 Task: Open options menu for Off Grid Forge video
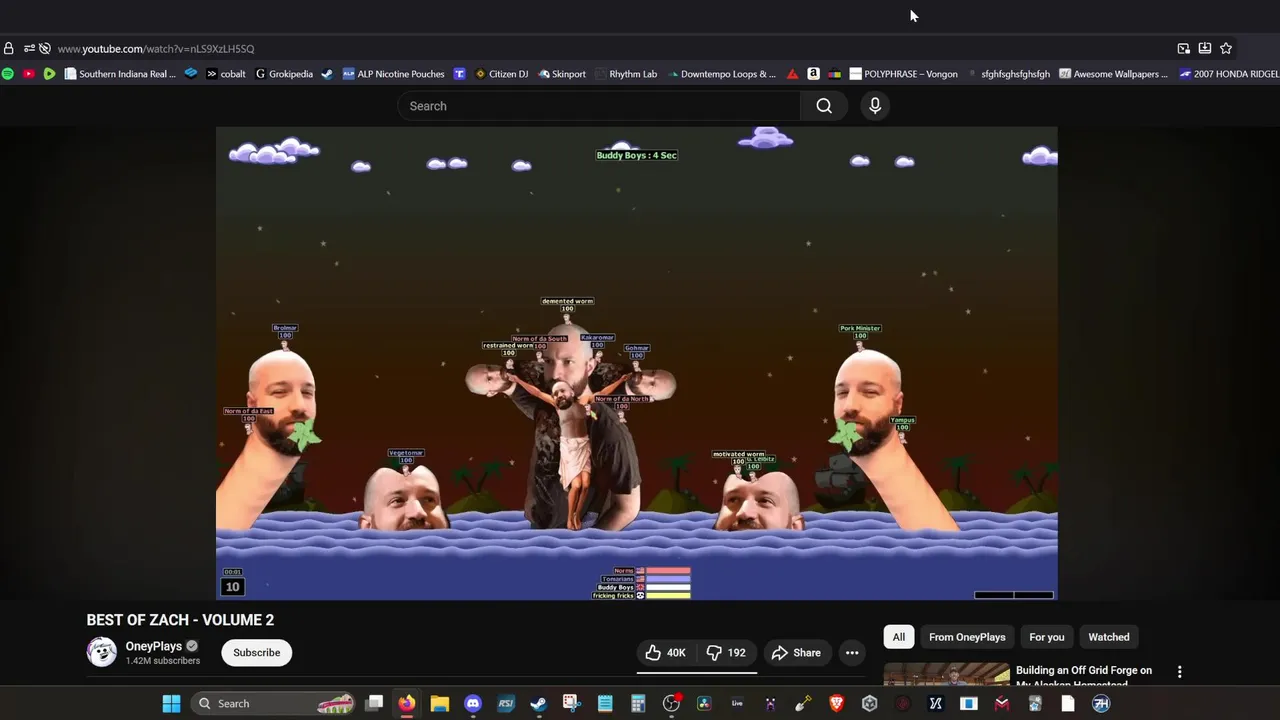[1179, 672]
